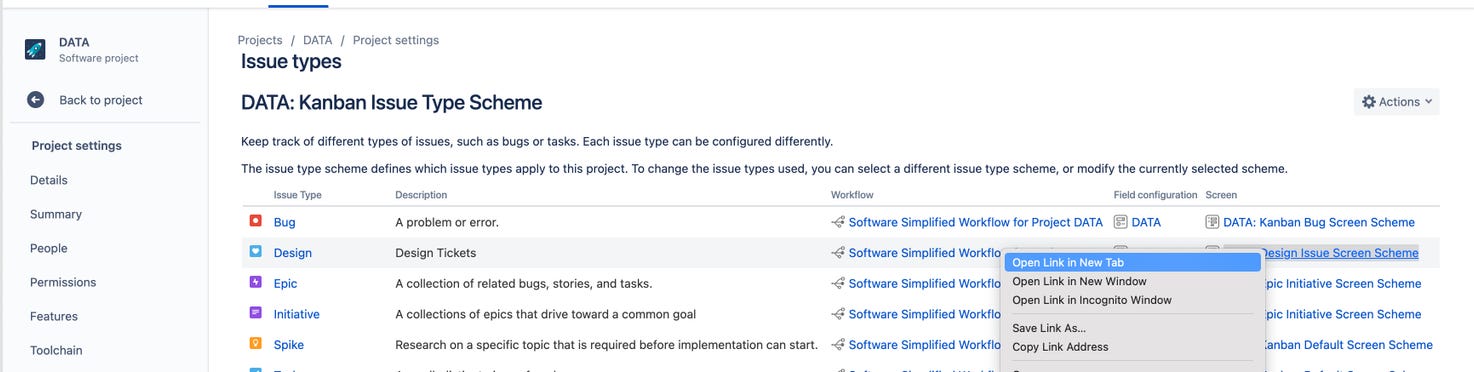Open the Design row workflow link
This screenshot has height=372, width=1474.
[x=926, y=253]
